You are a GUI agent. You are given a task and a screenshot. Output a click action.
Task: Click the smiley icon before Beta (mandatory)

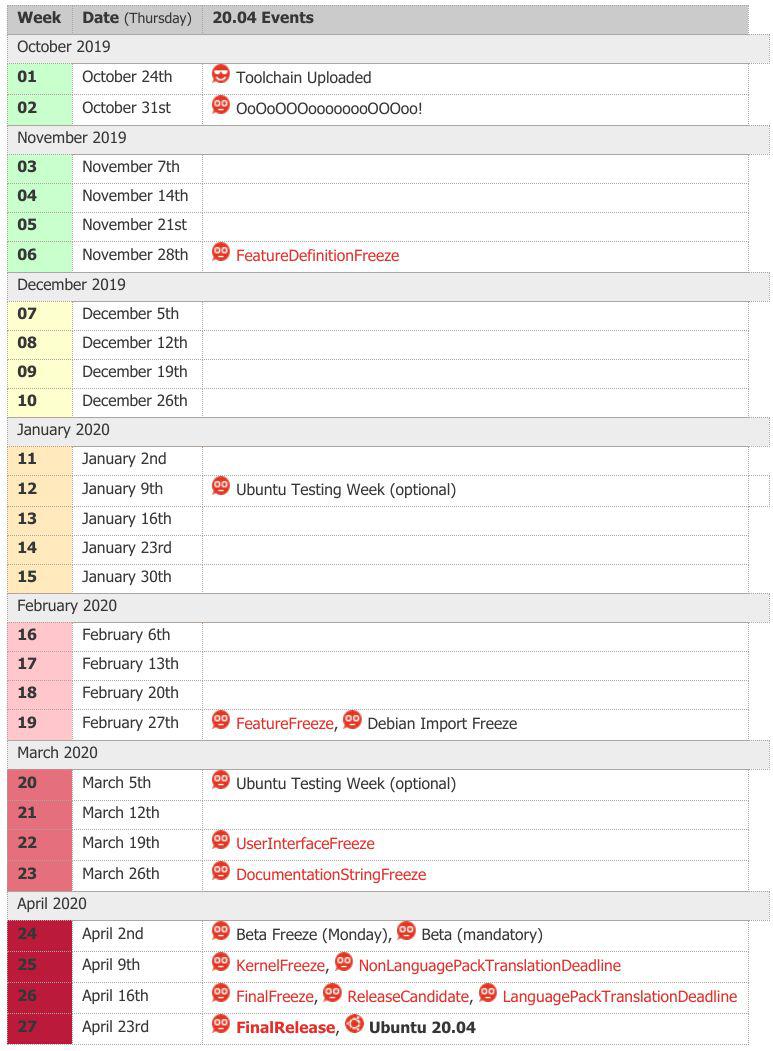point(406,932)
